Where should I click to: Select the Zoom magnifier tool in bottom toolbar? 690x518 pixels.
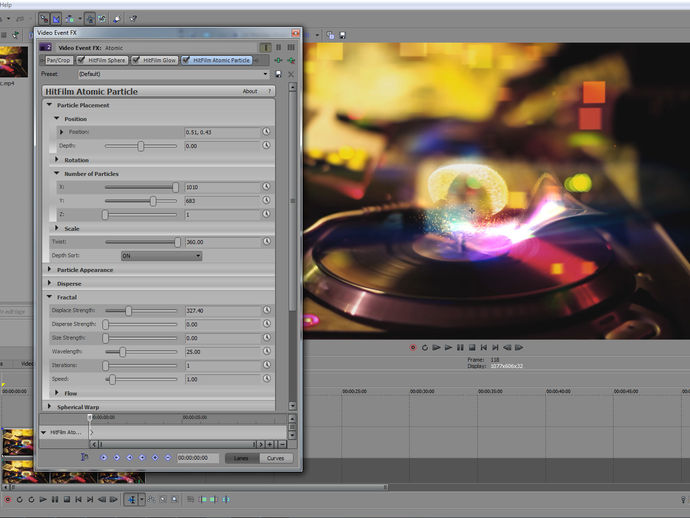(174, 500)
